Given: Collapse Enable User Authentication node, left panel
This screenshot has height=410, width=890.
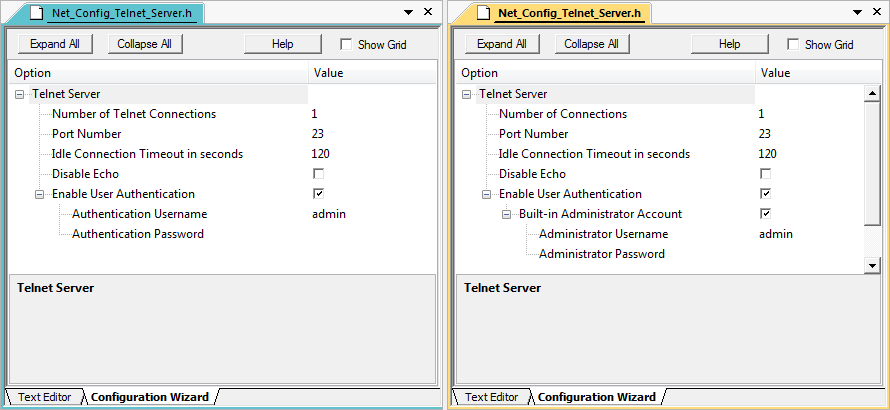Looking at the screenshot, I should [x=39, y=194].
